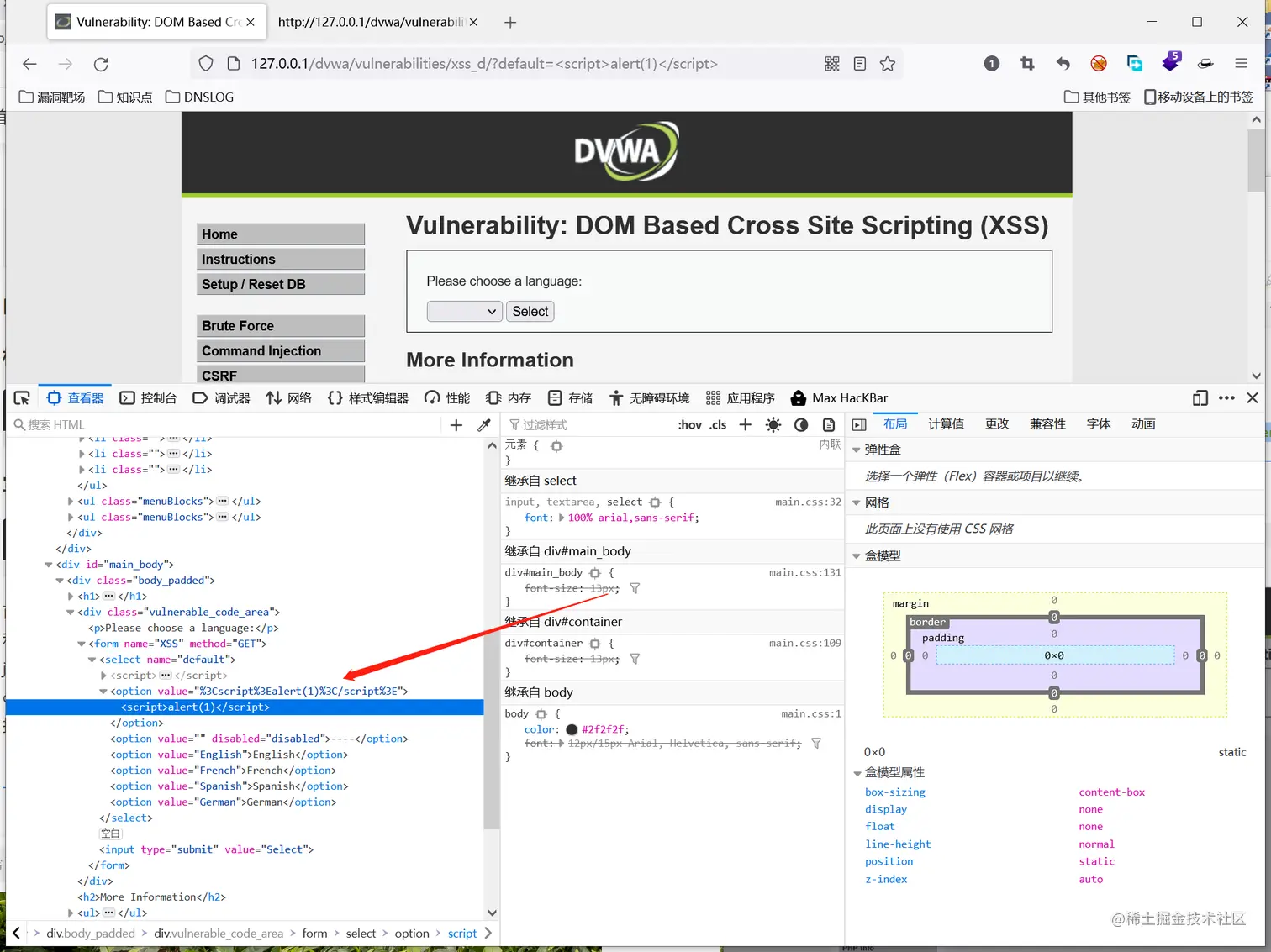Screen dimensions: 1271x952
Task: Open the 存储 storage tab
Action: pos(570,398)
